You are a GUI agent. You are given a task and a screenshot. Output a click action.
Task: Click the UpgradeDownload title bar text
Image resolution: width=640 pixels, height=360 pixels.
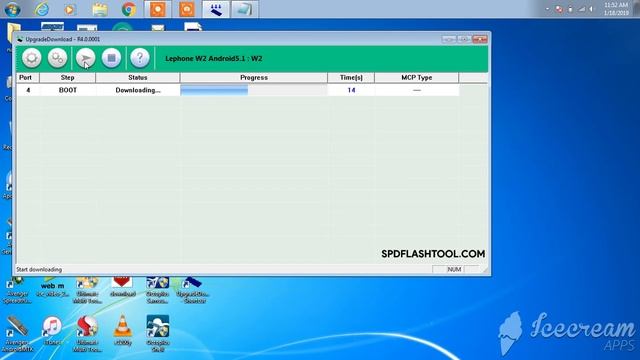[x=62, y=39]
